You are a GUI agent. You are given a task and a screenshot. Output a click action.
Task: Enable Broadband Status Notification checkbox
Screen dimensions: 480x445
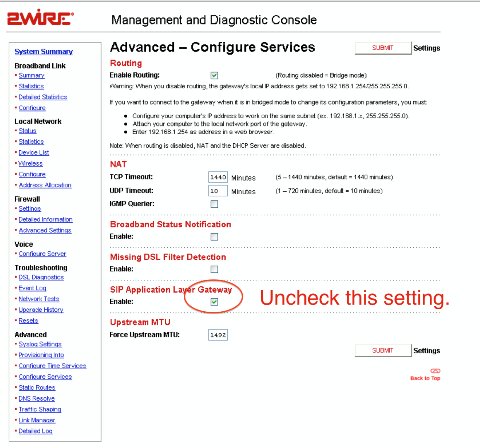214,237
